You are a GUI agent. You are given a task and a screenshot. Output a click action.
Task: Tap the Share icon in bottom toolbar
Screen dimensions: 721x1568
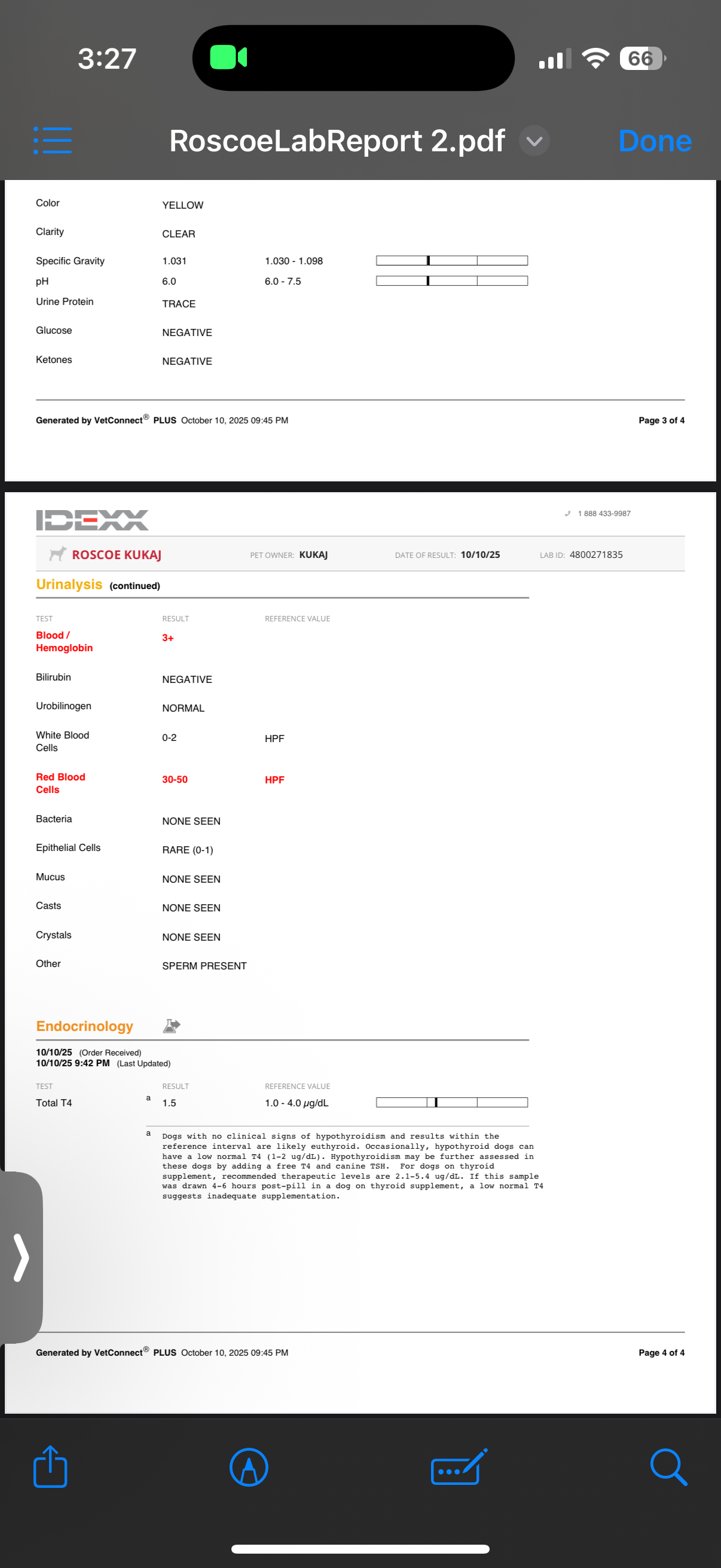pyautogui.click(x=50, y=1467)
